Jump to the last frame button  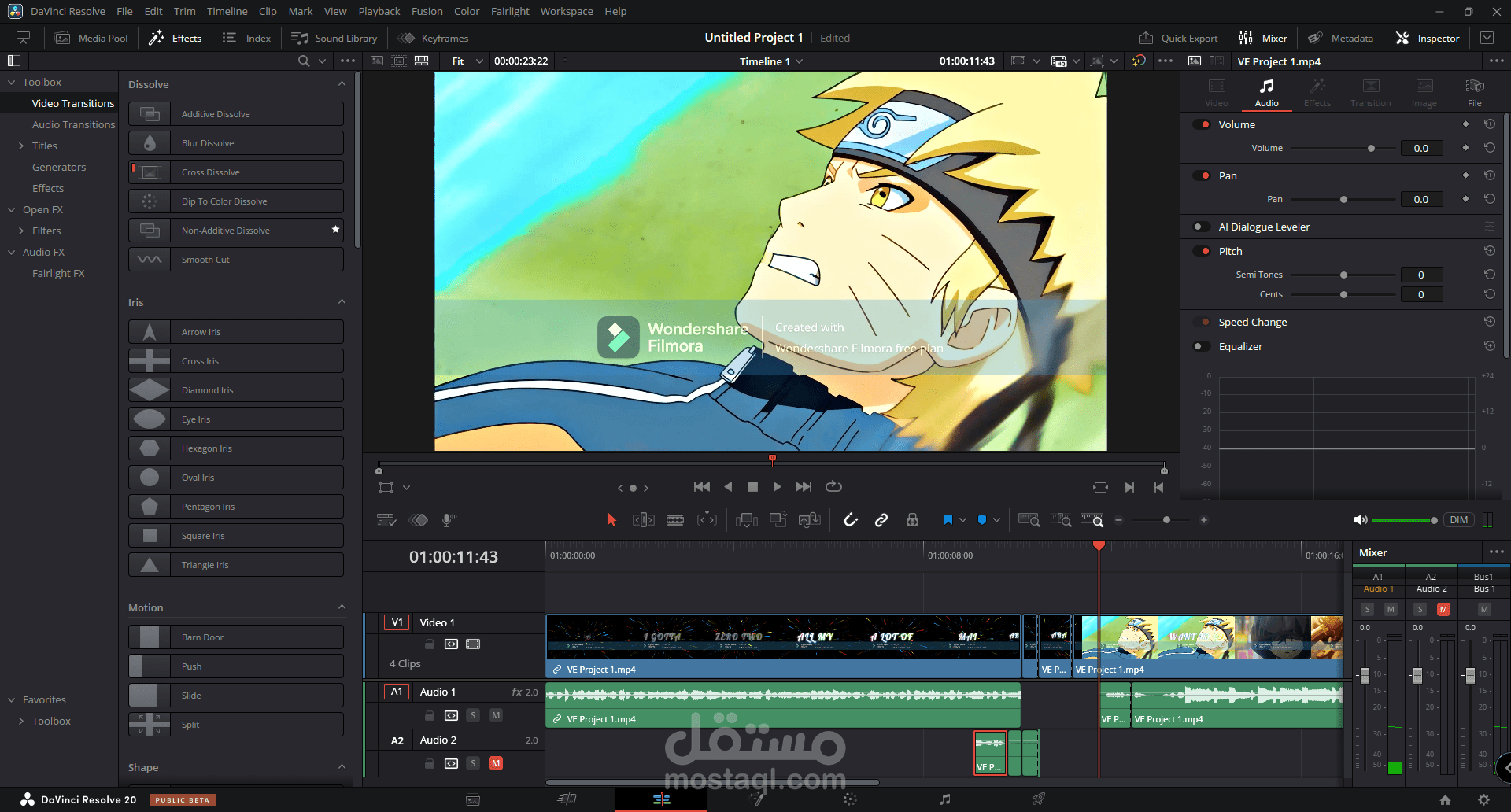point(804,487)
